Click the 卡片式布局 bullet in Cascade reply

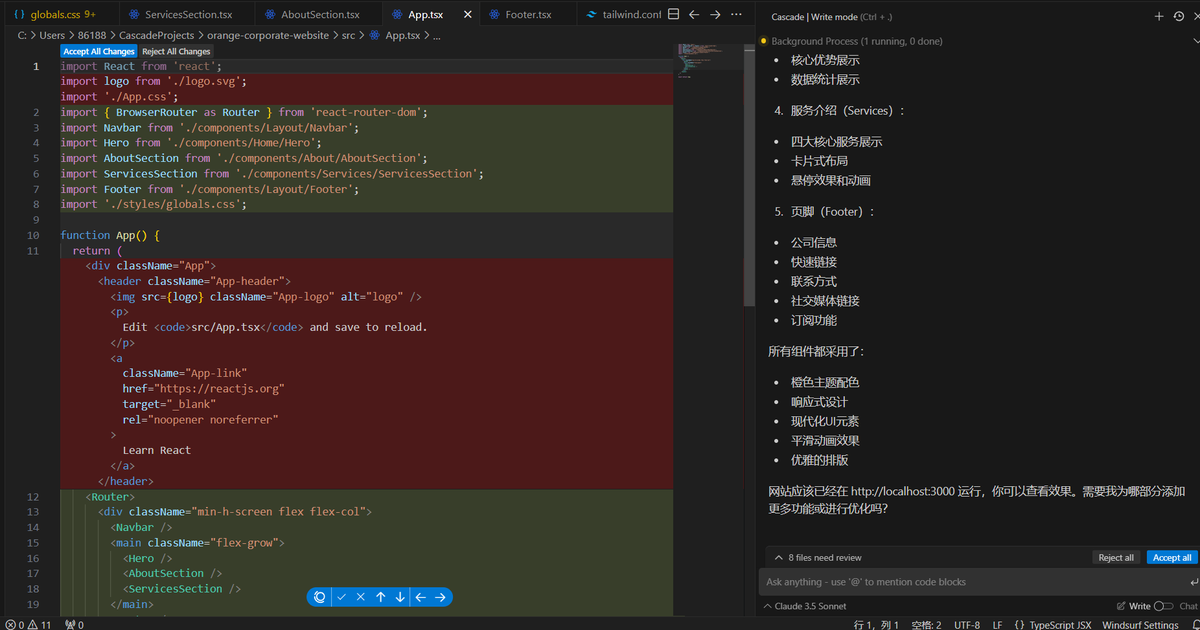click(819, 160)
